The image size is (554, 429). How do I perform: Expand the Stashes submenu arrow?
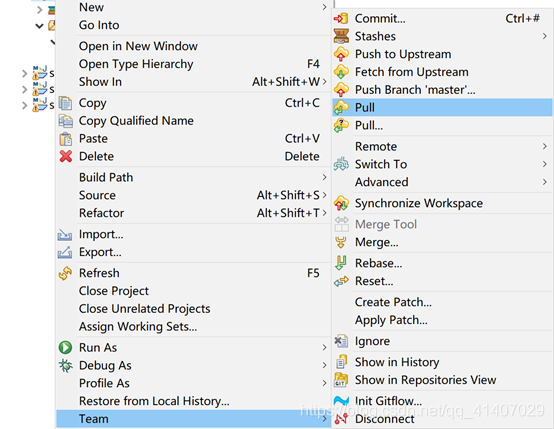point(545,36)
